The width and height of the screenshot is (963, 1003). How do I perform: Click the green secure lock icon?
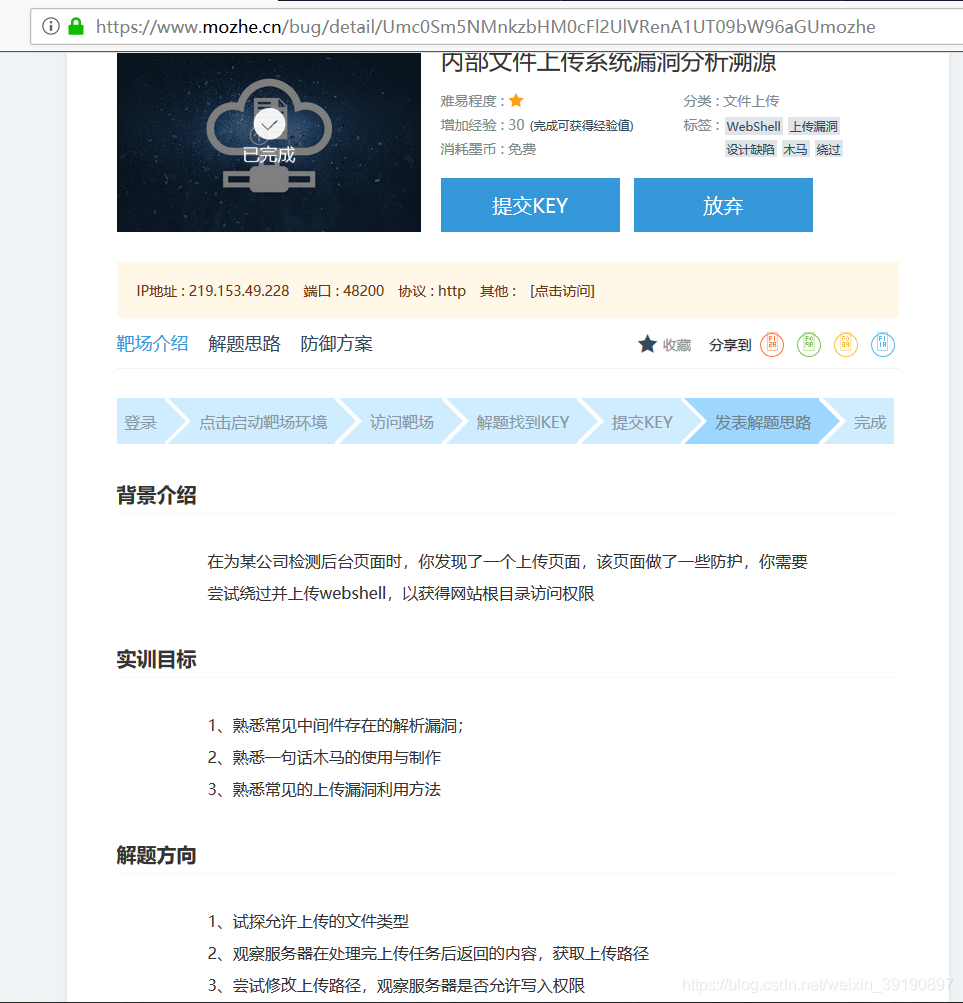[76, 26]
